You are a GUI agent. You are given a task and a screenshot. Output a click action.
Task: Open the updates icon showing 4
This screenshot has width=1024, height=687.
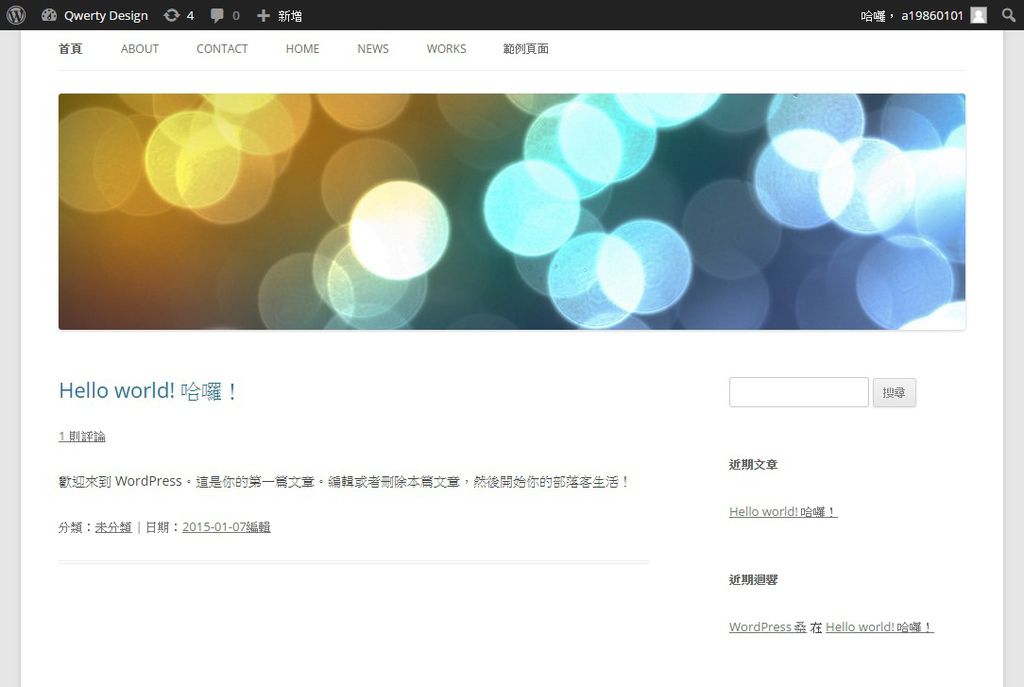pos(179,15)
